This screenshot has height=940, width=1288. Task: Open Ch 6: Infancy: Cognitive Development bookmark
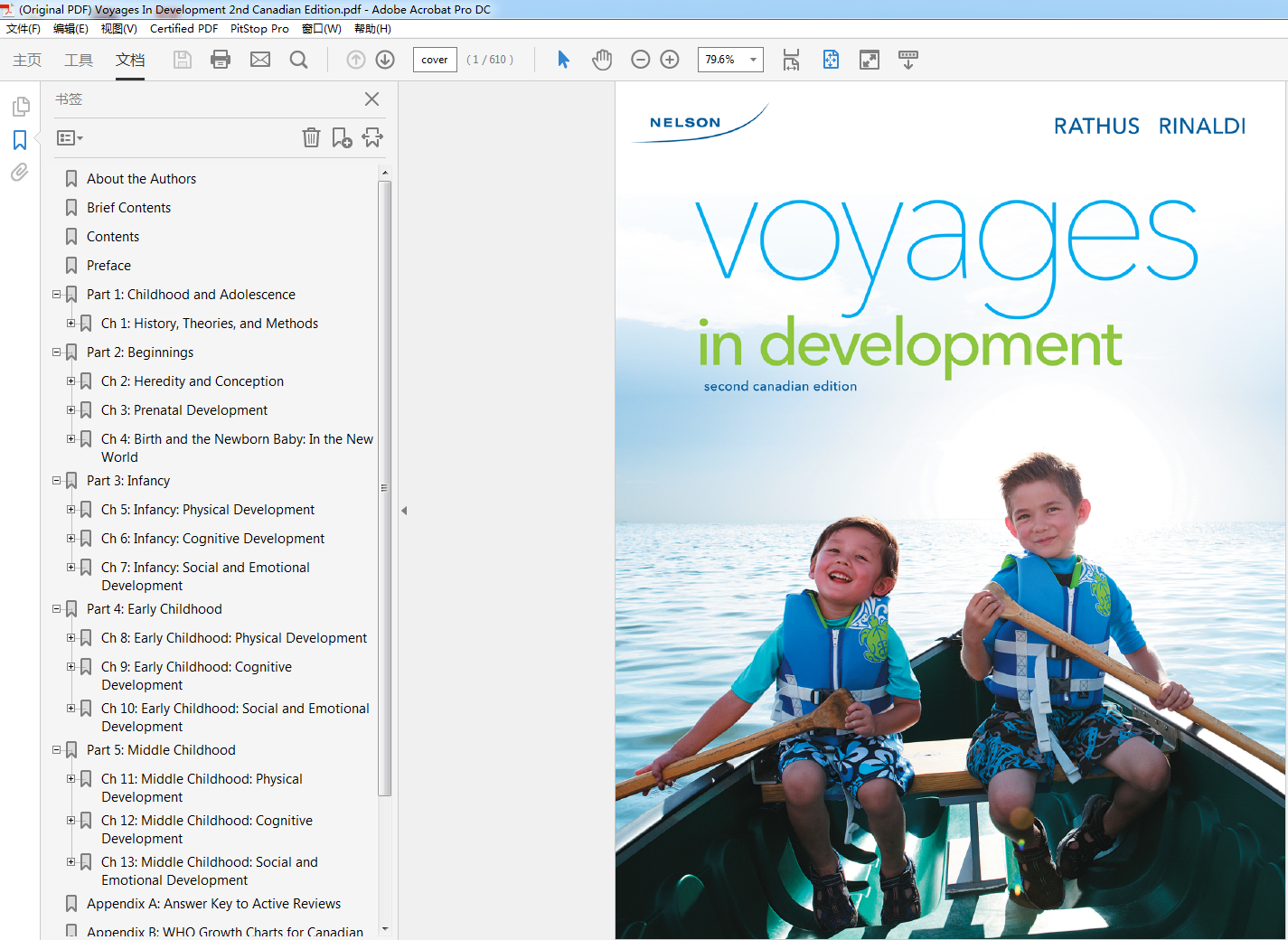[212, 539]
